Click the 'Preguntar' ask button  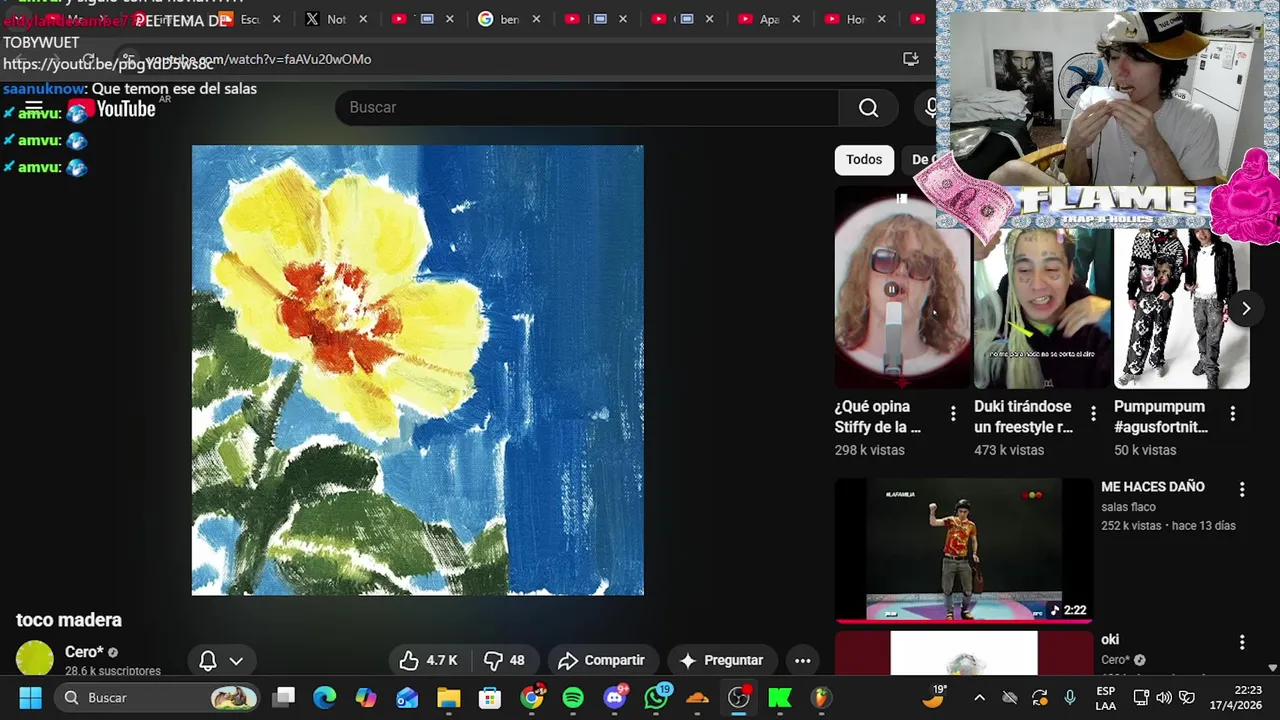[x=721, y=660]
